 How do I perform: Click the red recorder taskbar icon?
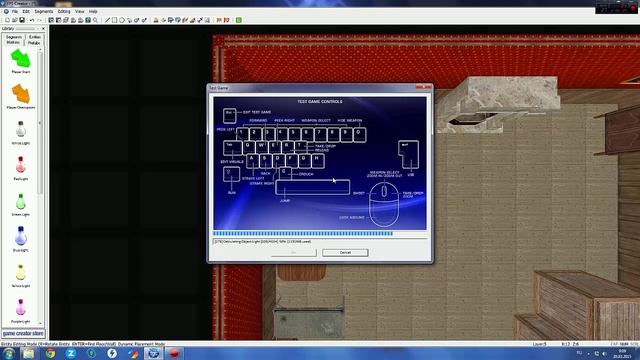click(x=174, y=353)
